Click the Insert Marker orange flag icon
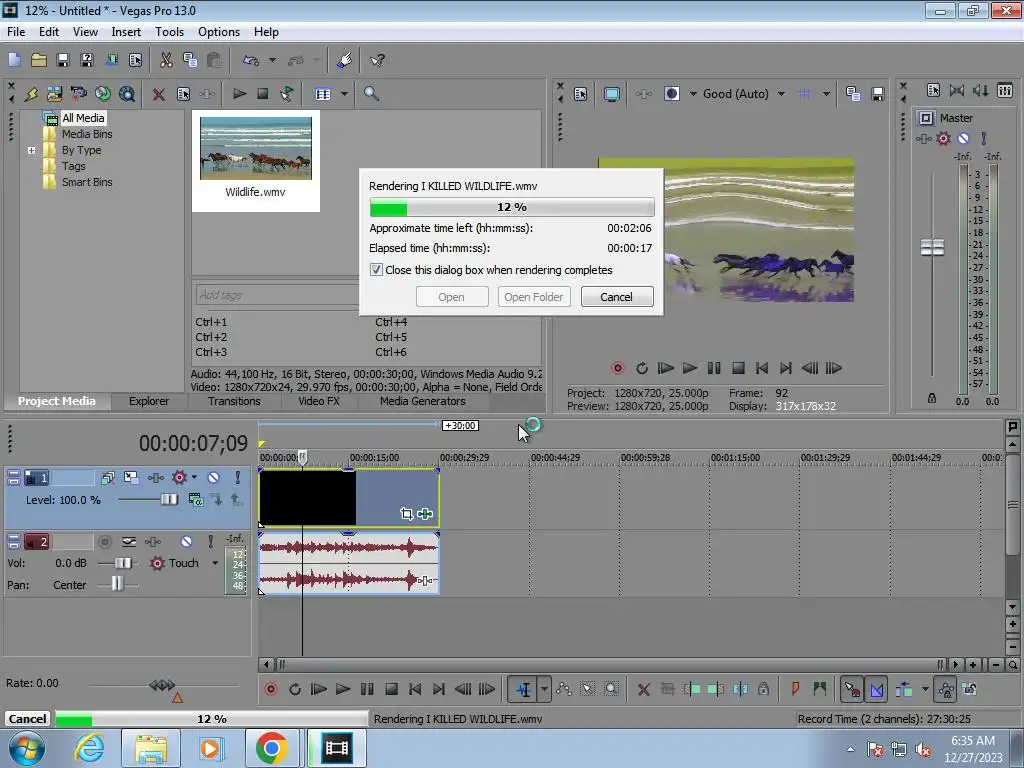Image resolution: width=1024 pixels, height=768 pixels. click(x=795, y=688)
